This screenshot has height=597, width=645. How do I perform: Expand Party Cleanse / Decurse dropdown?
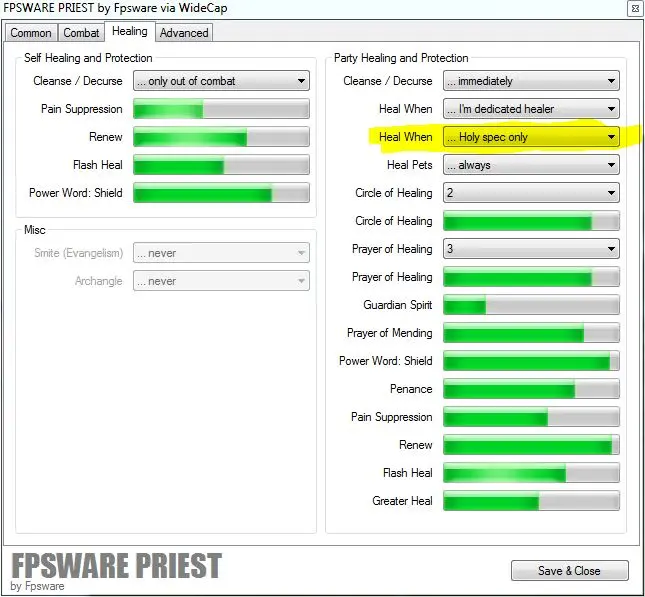(531, 81)
